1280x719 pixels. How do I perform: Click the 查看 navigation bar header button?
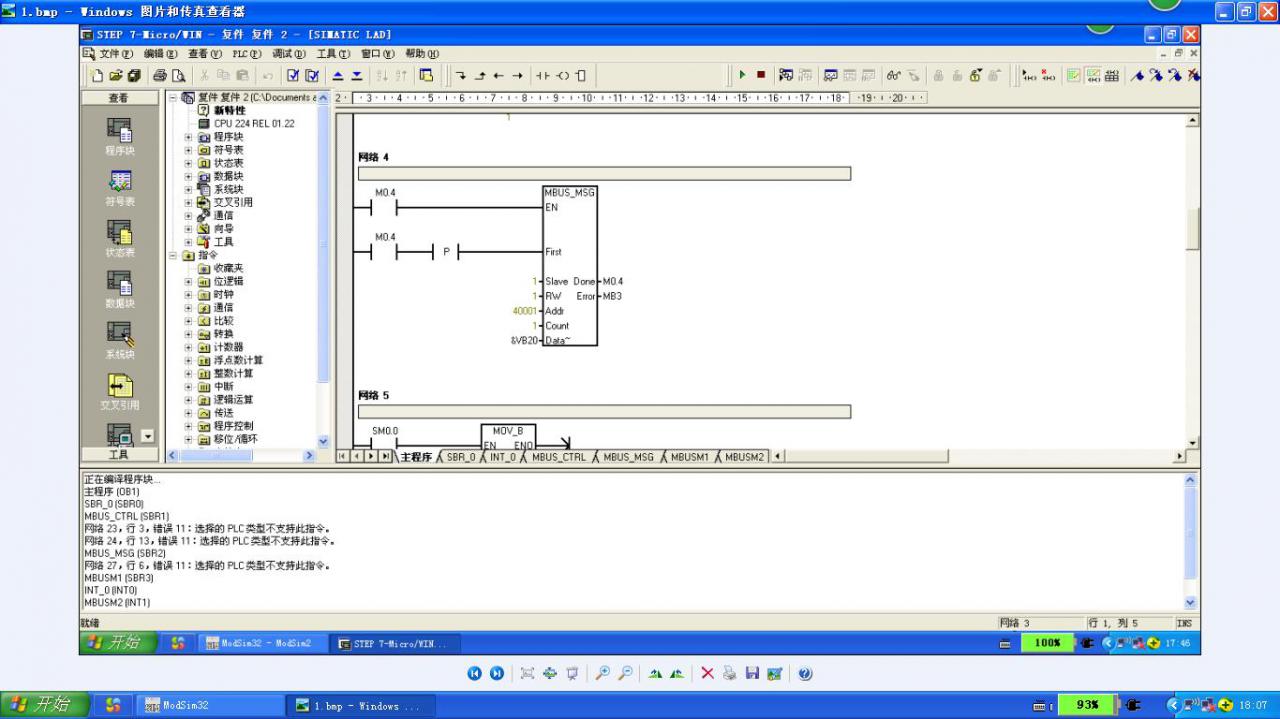118,98
